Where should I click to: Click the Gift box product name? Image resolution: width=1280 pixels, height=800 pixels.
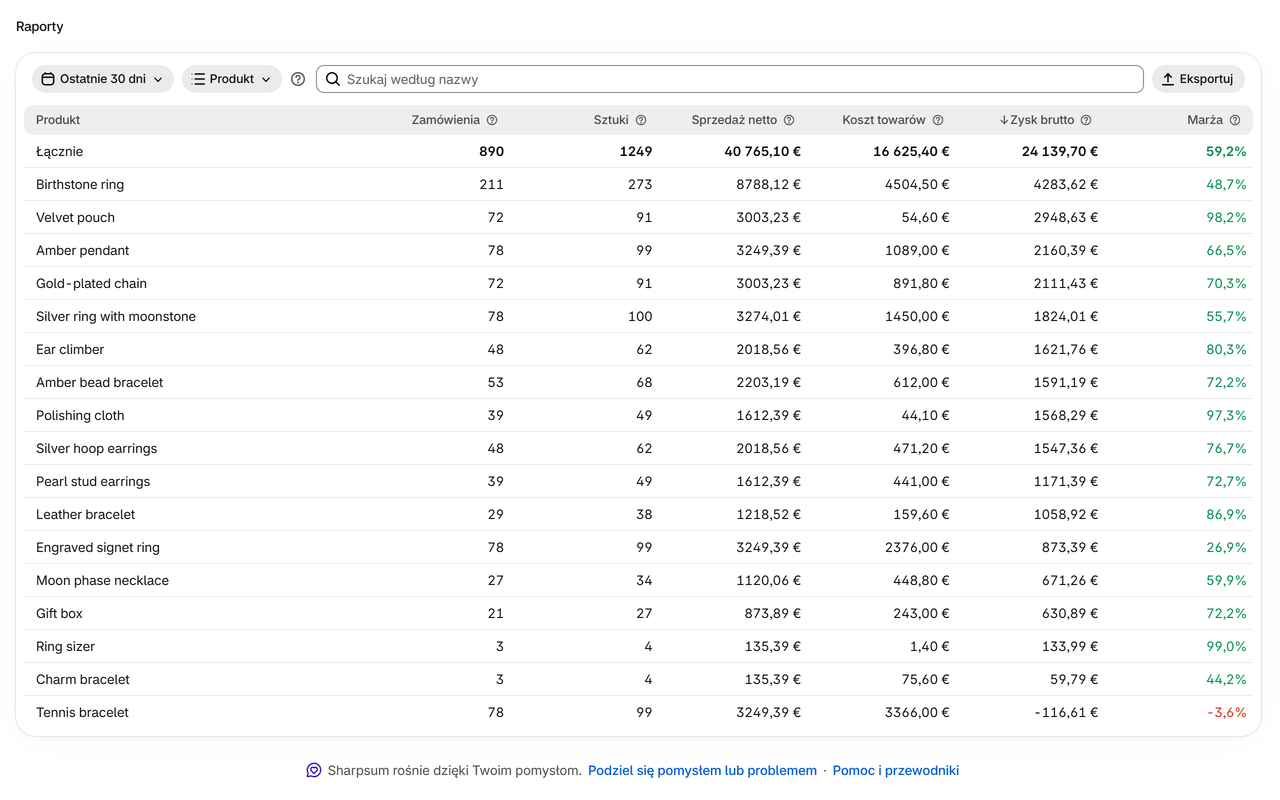59,613
